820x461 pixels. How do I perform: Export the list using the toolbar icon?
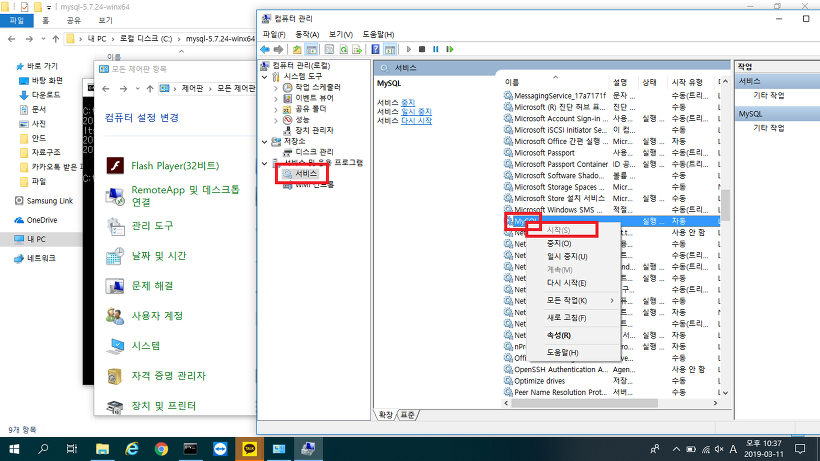point(357,49)
